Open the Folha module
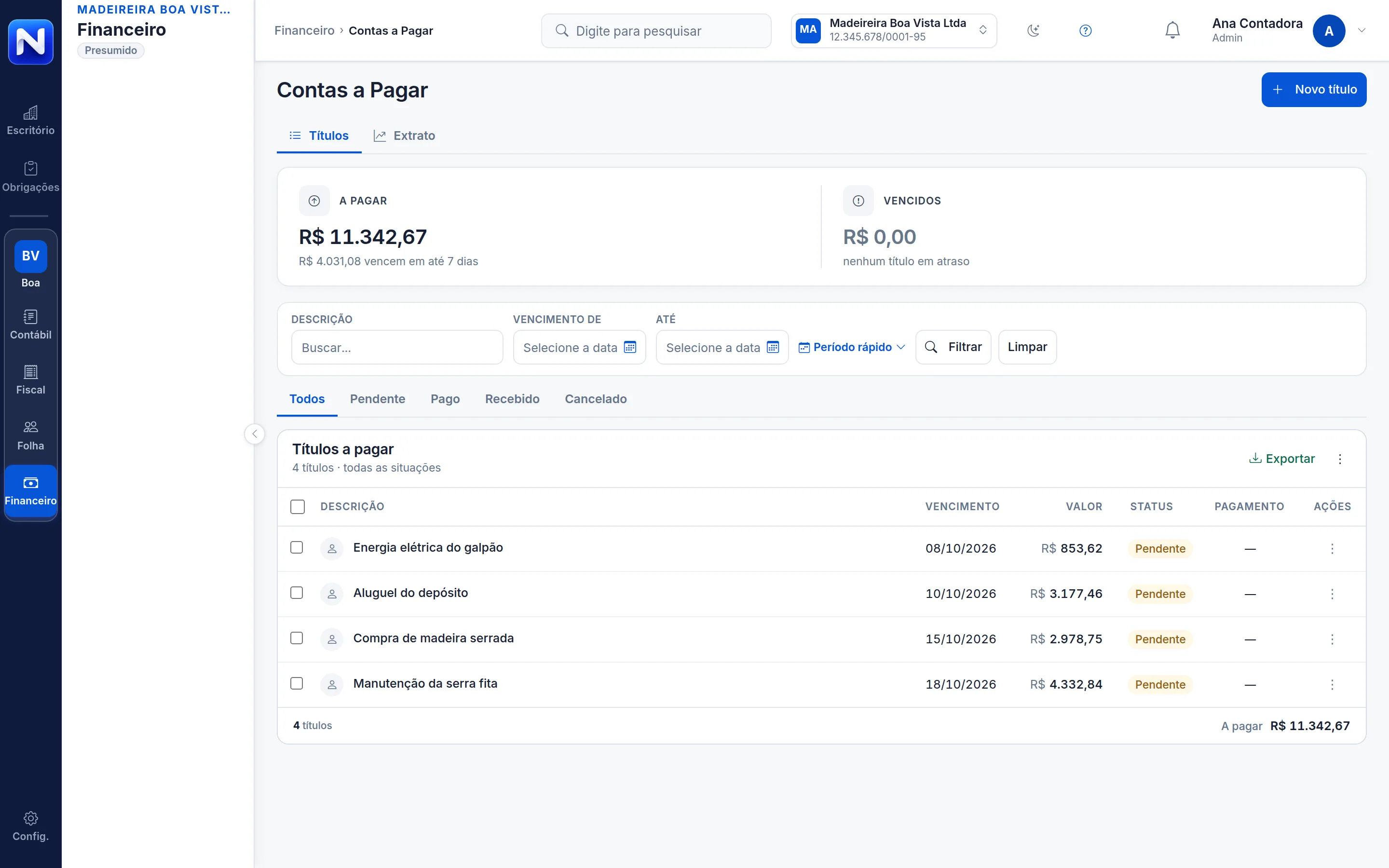1389x868 pixels. click(x=30, y=436)
